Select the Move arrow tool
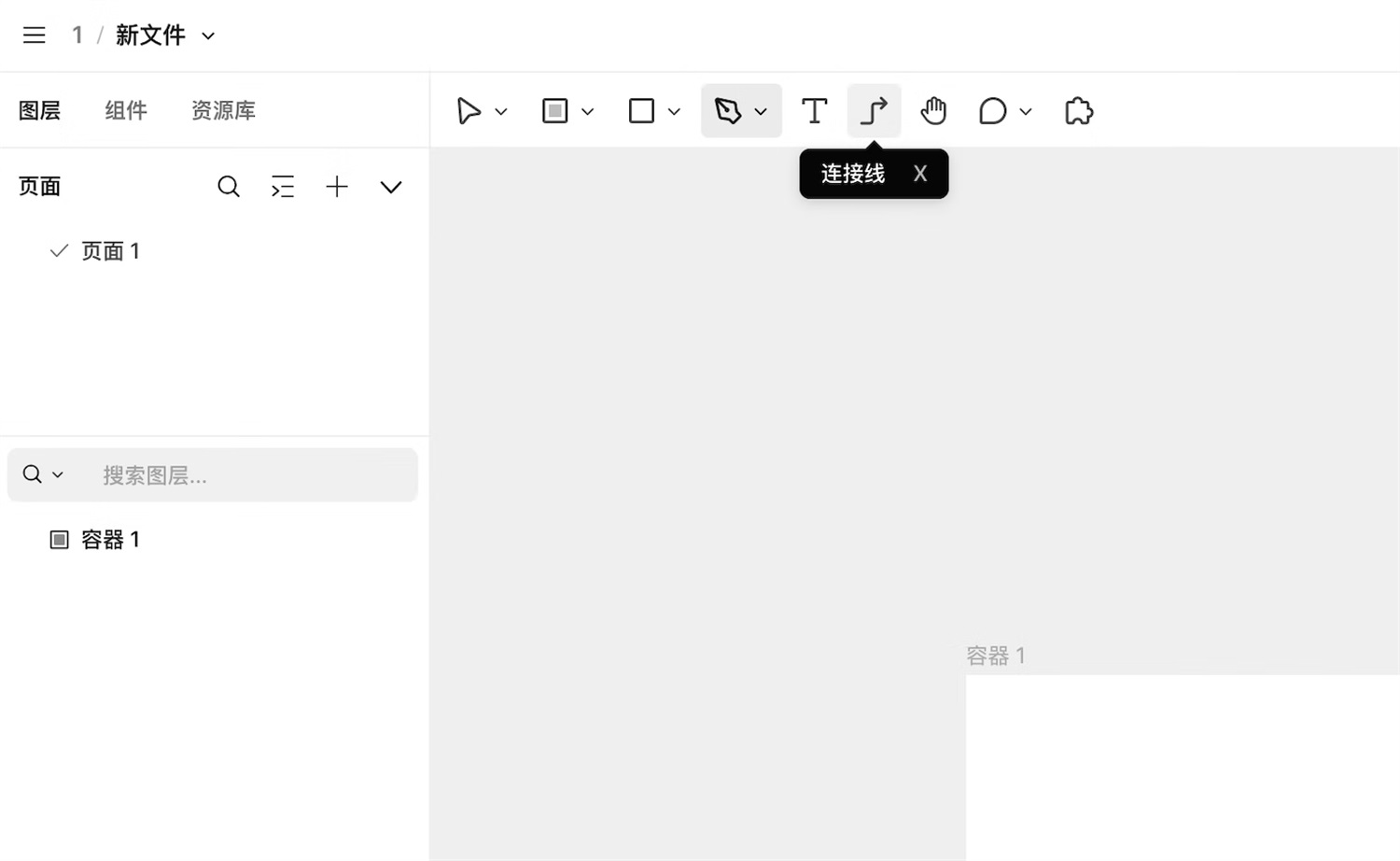 click(469, 111)
